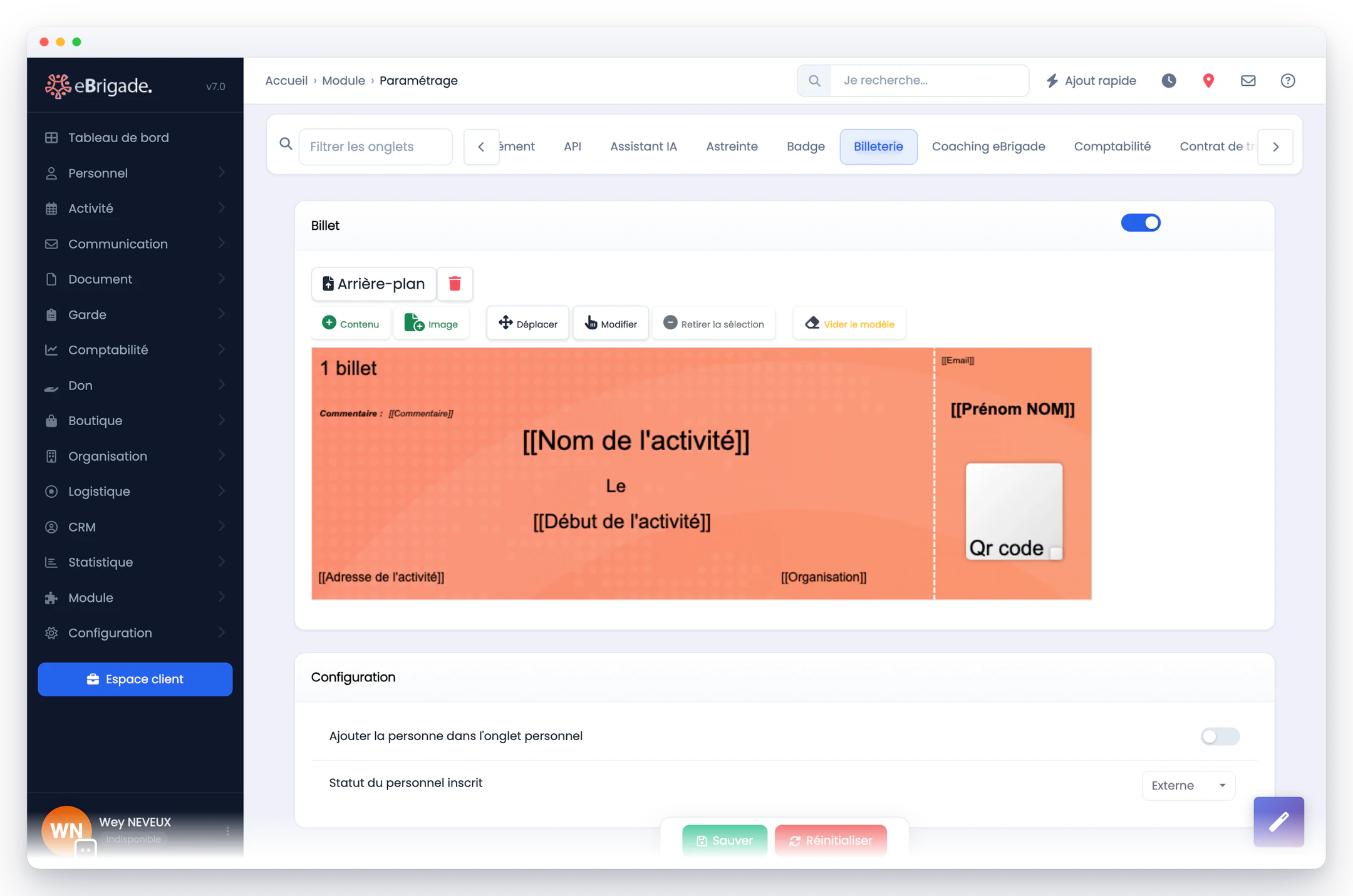Open the Comptabilité settings tab
Viewport: 1353px width, 896px height.
1112,147
